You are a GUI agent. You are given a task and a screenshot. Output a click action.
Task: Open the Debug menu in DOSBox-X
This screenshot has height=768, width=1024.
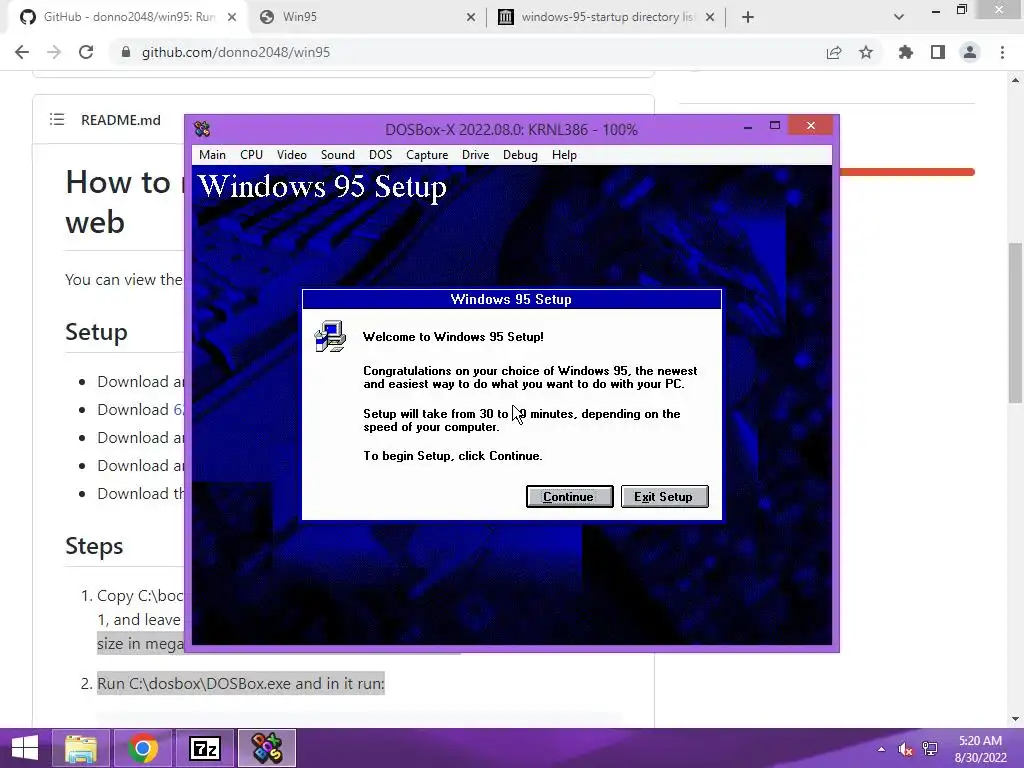click(520, 155)
